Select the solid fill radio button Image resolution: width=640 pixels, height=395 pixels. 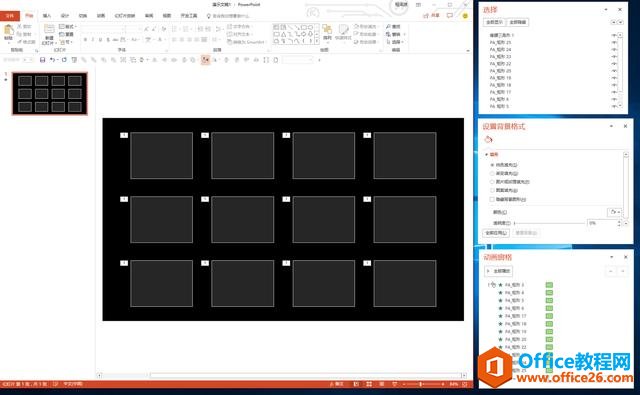tap(492, 165)
